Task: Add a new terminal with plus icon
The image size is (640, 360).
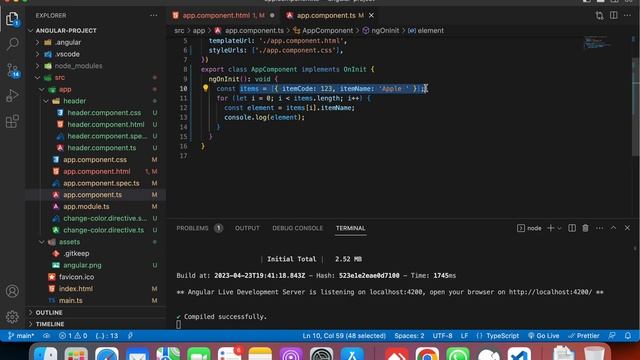Action: click(x=551, y=228)
